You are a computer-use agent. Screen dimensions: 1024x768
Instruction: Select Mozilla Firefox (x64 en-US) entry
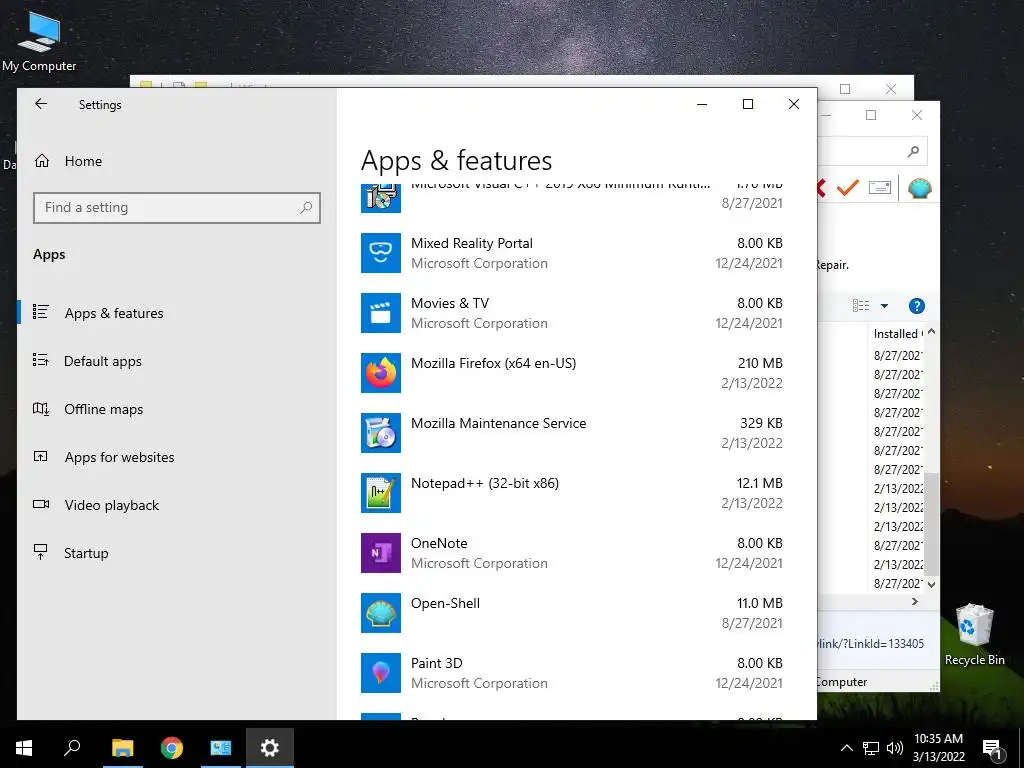pos(493,363)
